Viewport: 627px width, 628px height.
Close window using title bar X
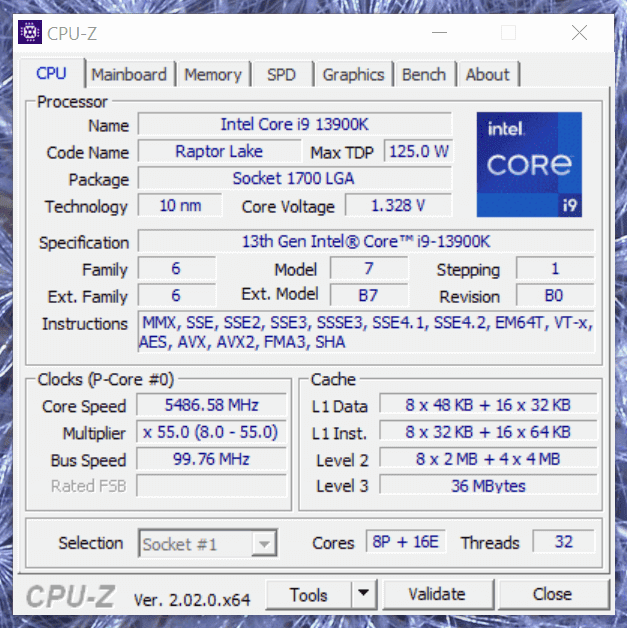579,33
